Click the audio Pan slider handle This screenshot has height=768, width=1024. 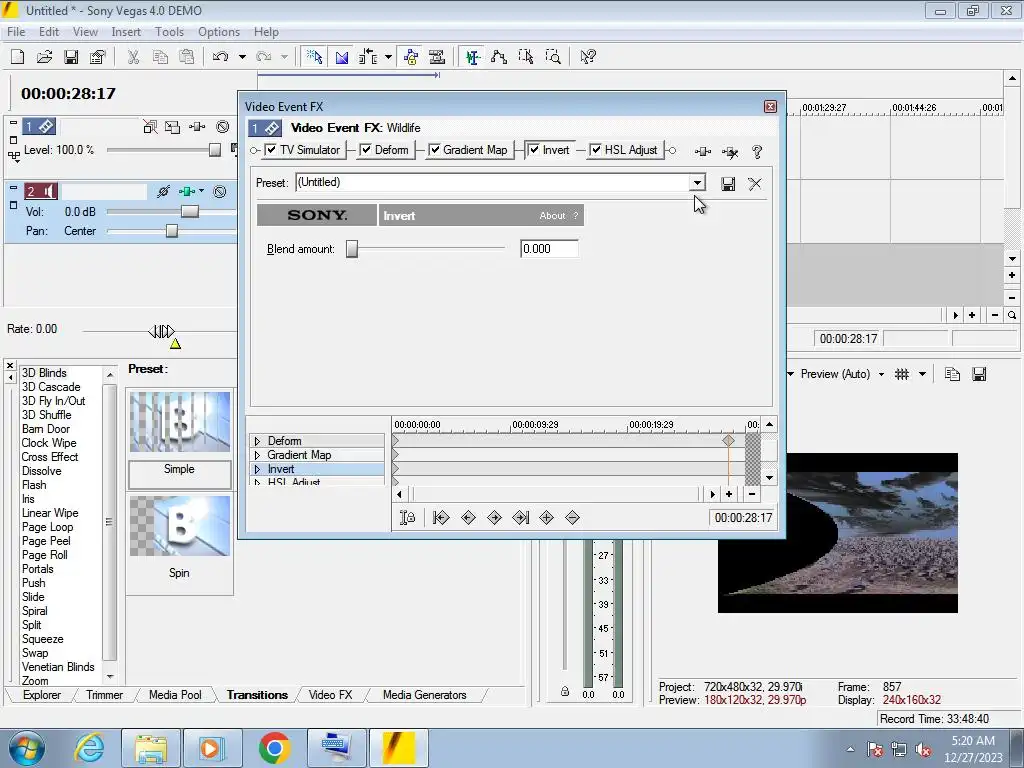(172, 231)
